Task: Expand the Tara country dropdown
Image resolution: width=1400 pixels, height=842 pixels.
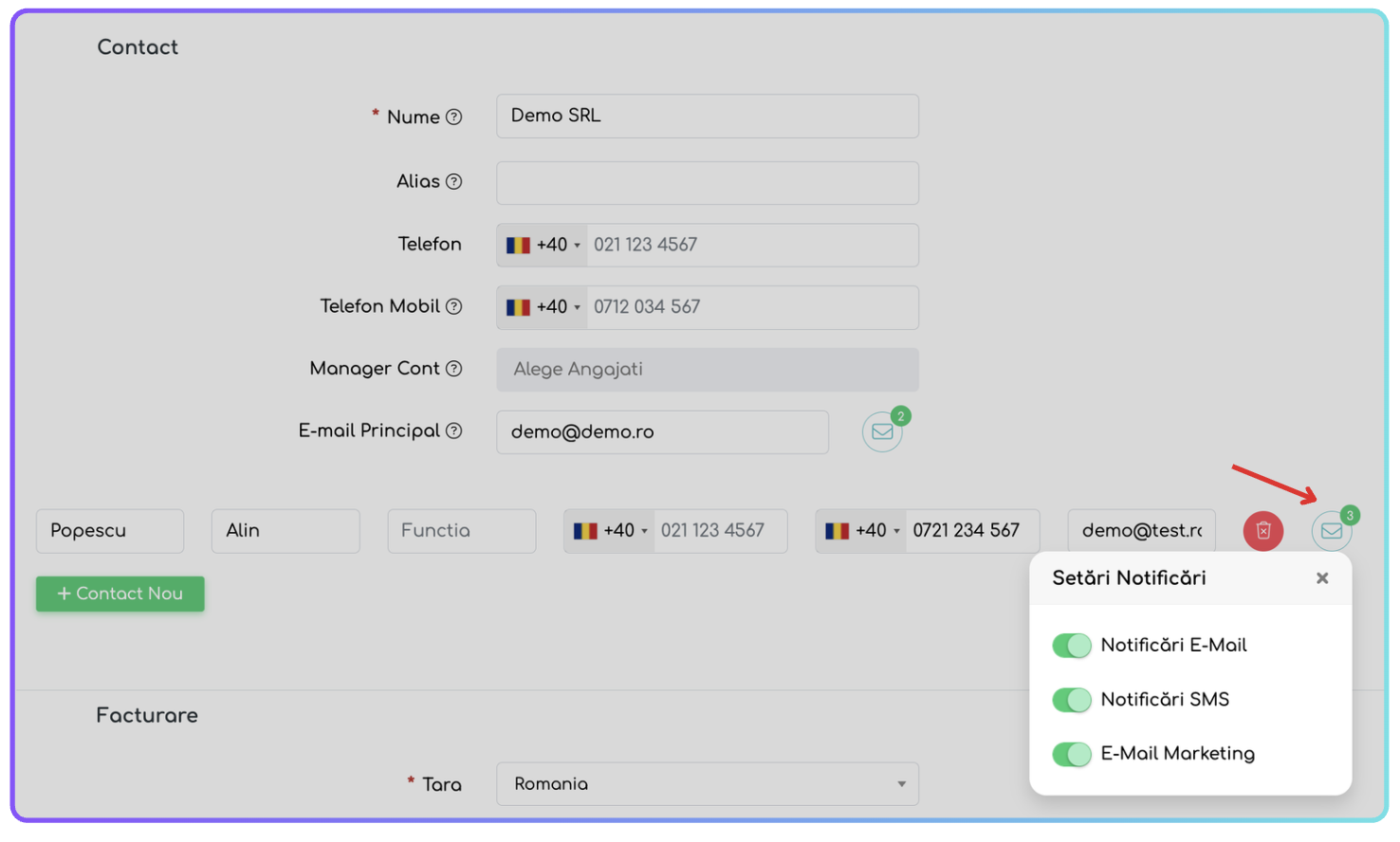Action: click(x=707, y=784)
